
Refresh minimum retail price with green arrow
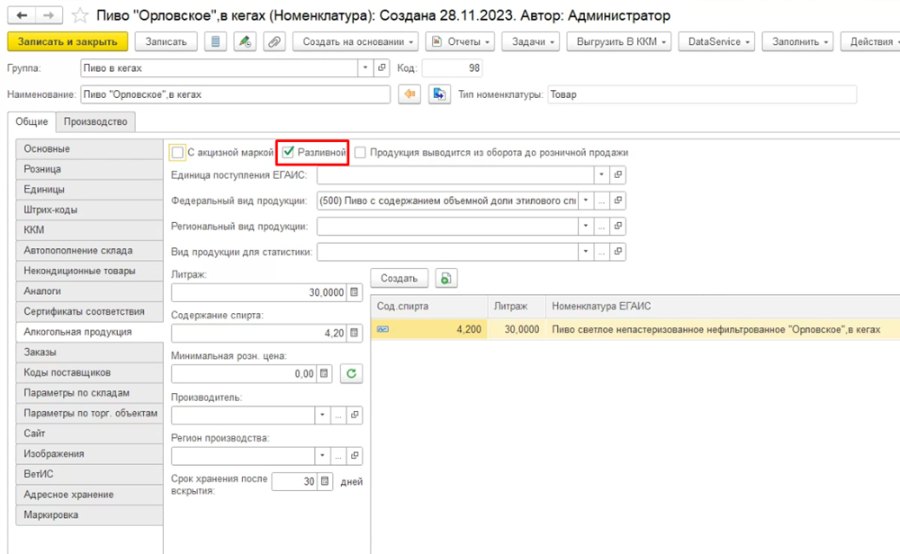point(351,374)
